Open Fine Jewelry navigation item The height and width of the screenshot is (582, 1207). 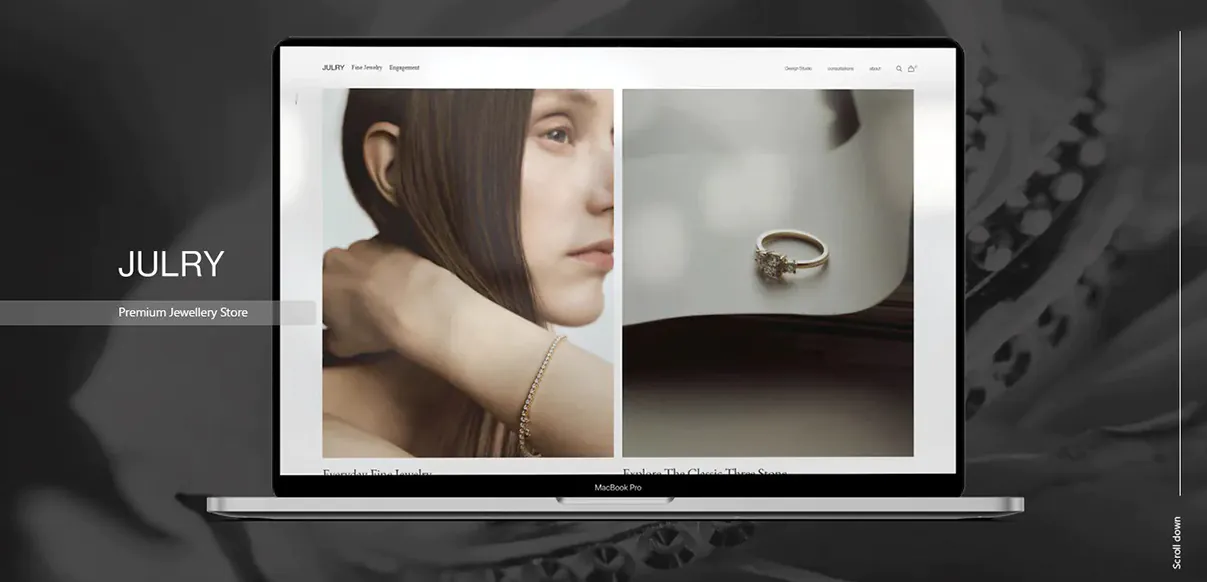(366, 68)
